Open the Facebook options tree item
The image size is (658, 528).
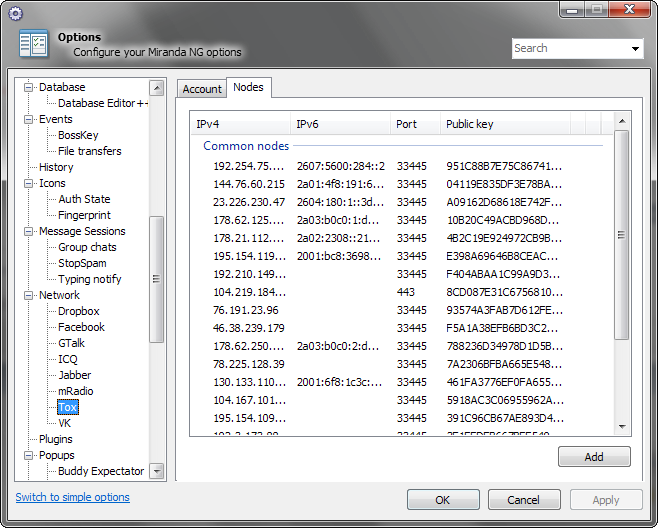[81, 327]
